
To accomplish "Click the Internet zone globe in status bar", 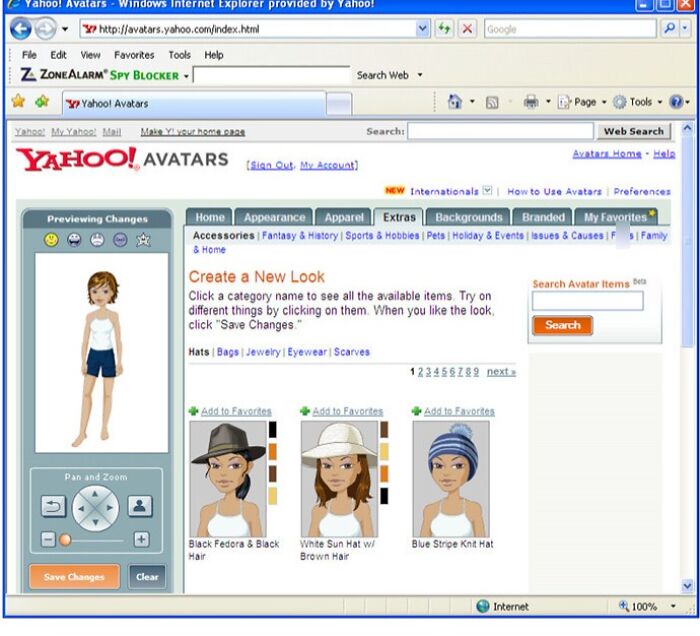I will point(483,606).
